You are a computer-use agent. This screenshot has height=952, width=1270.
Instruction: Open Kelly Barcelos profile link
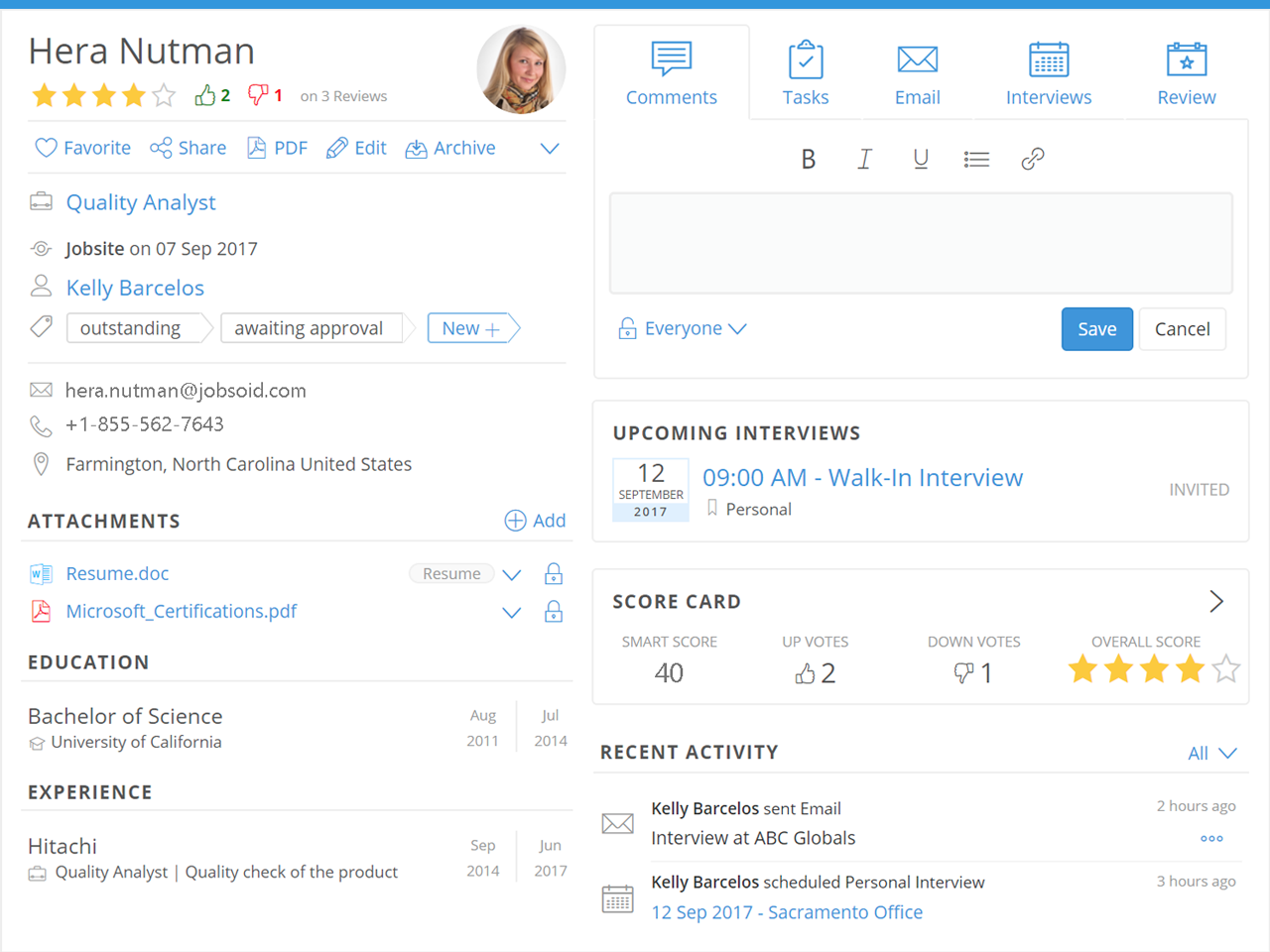point(135,288)
